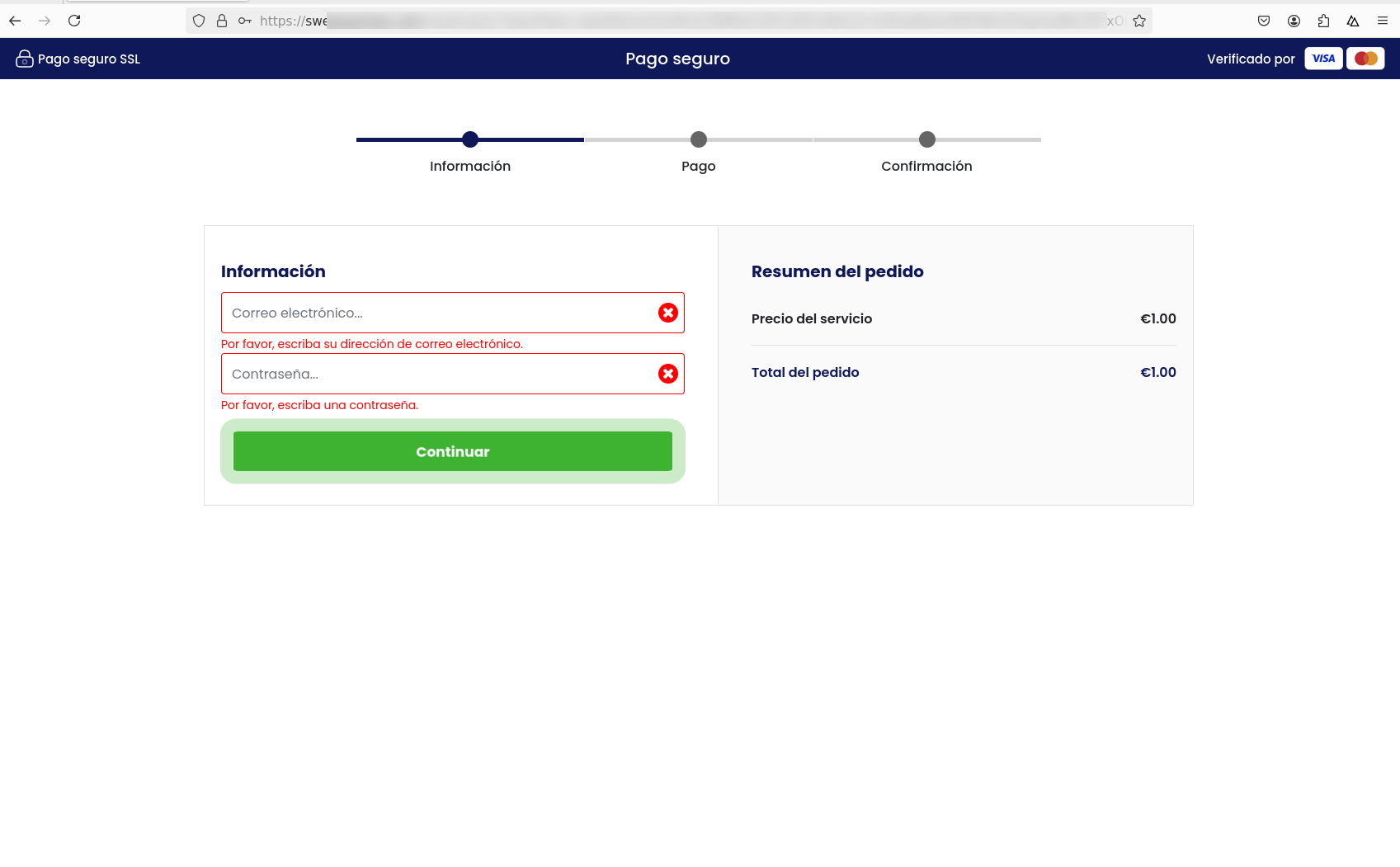
Task: Bookmark this page with star icon
Action: (1139, 21)
